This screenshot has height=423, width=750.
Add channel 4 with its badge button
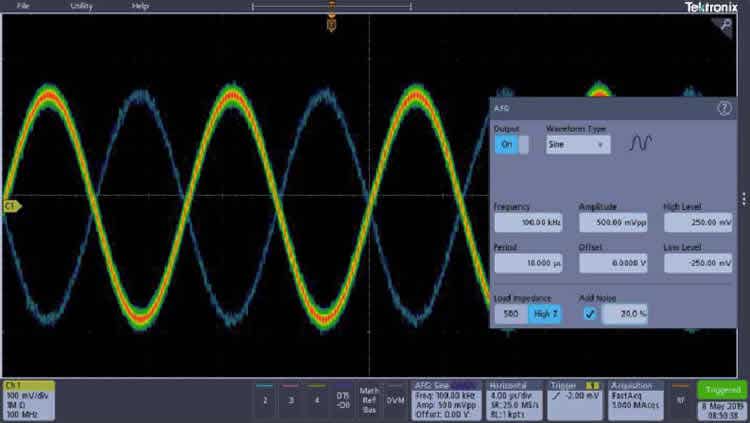pos(317,399)
